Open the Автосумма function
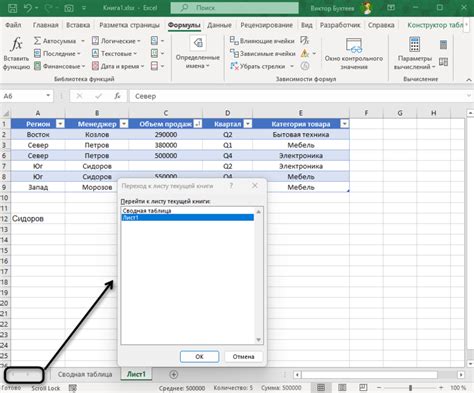This screenshot has width=474, height=393. click(x=55, y=41)
